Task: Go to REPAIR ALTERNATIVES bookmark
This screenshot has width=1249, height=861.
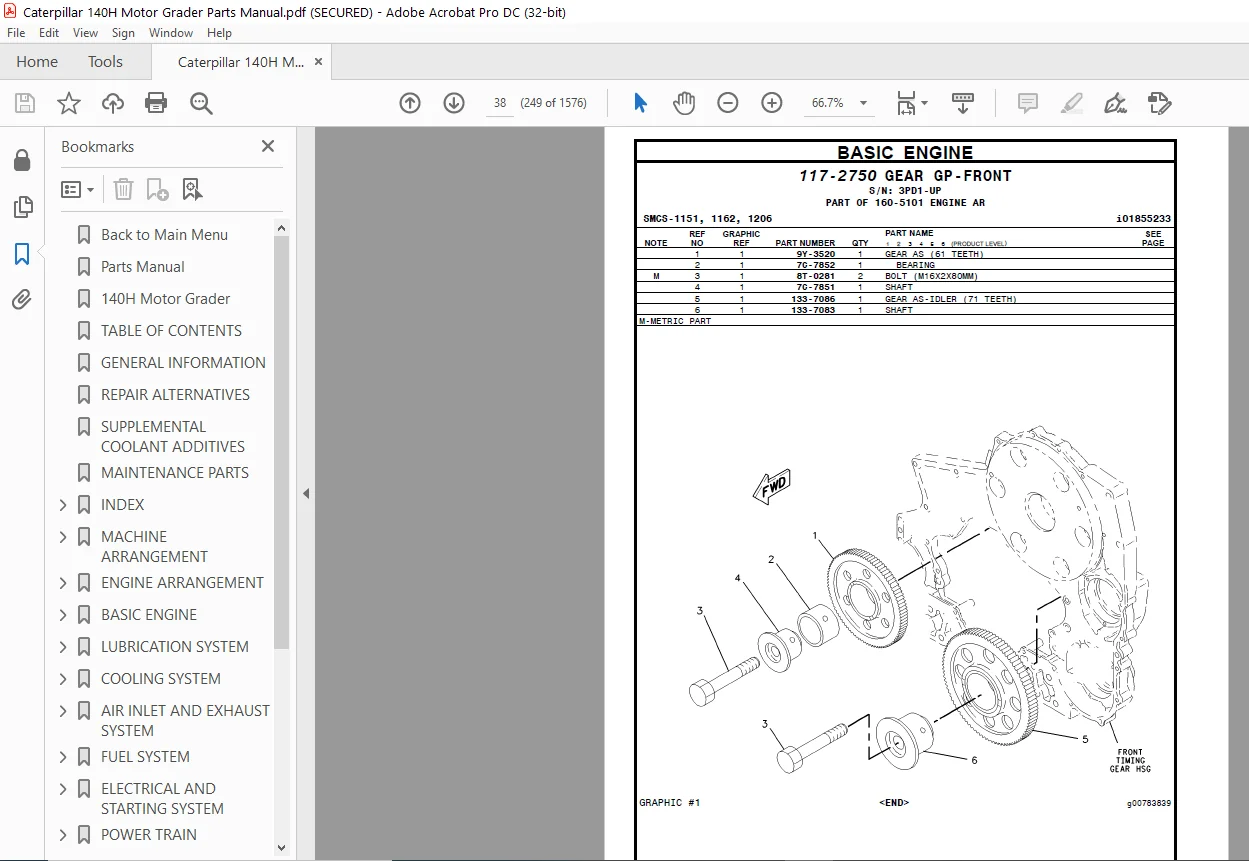Action: [175, 395]
